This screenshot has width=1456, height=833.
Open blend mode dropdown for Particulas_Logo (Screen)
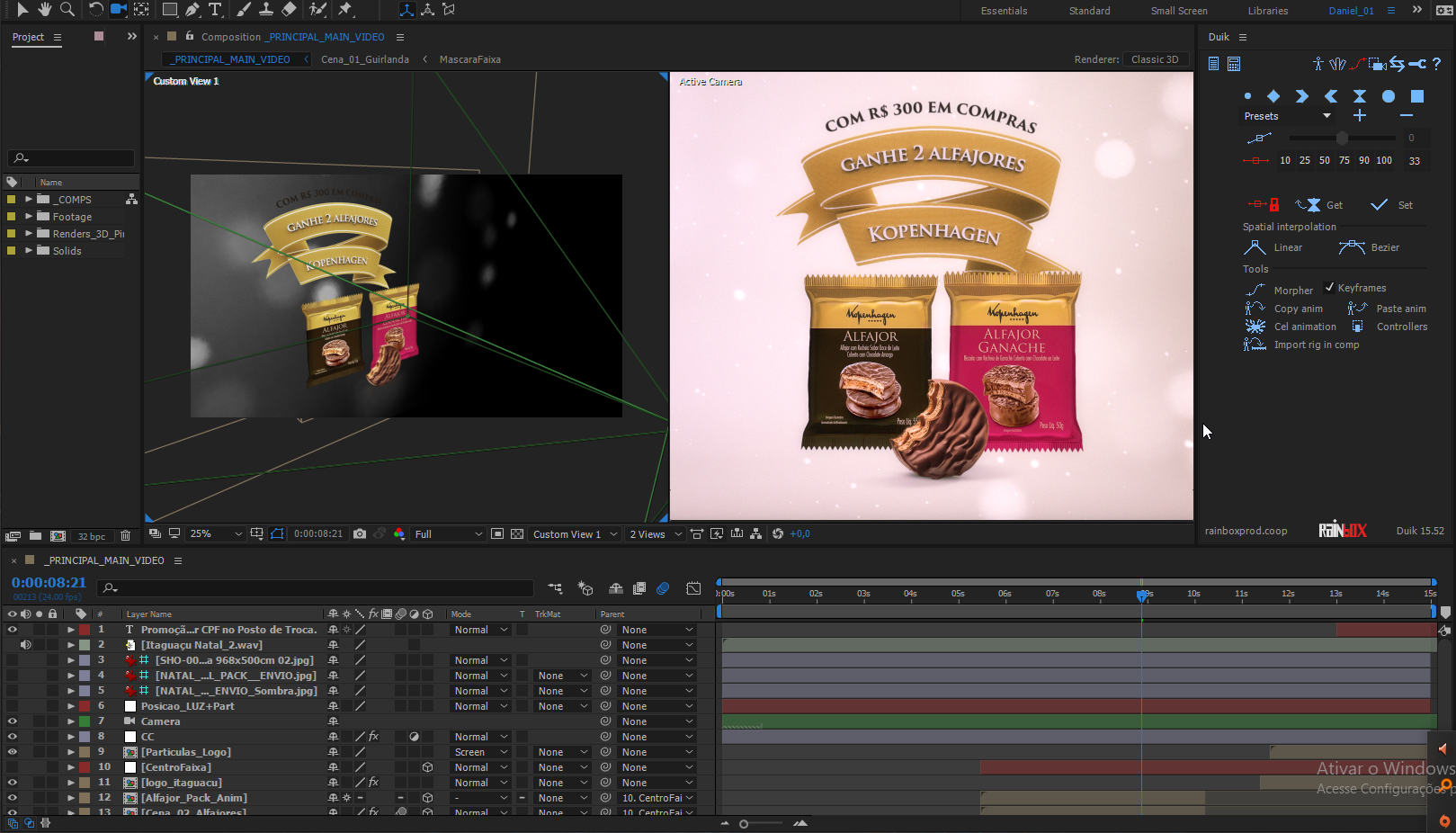tap(481, 752)
